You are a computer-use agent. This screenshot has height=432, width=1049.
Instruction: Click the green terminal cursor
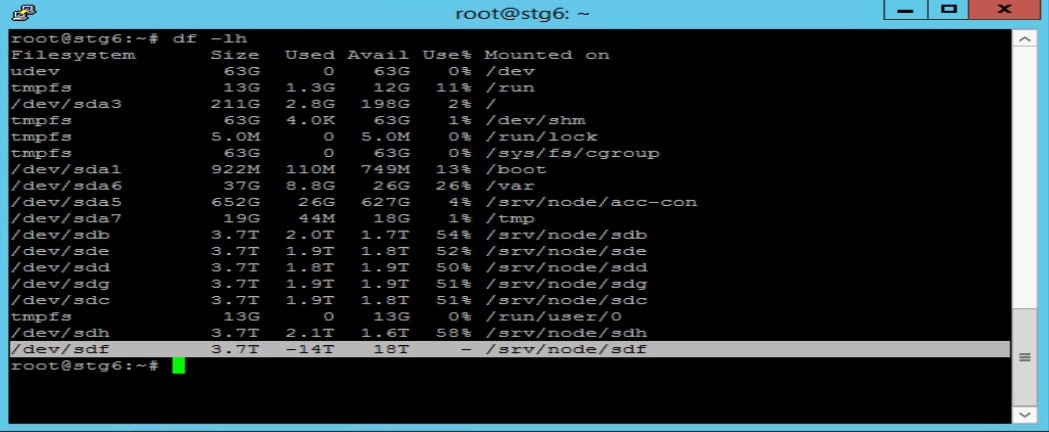(178, 366)
